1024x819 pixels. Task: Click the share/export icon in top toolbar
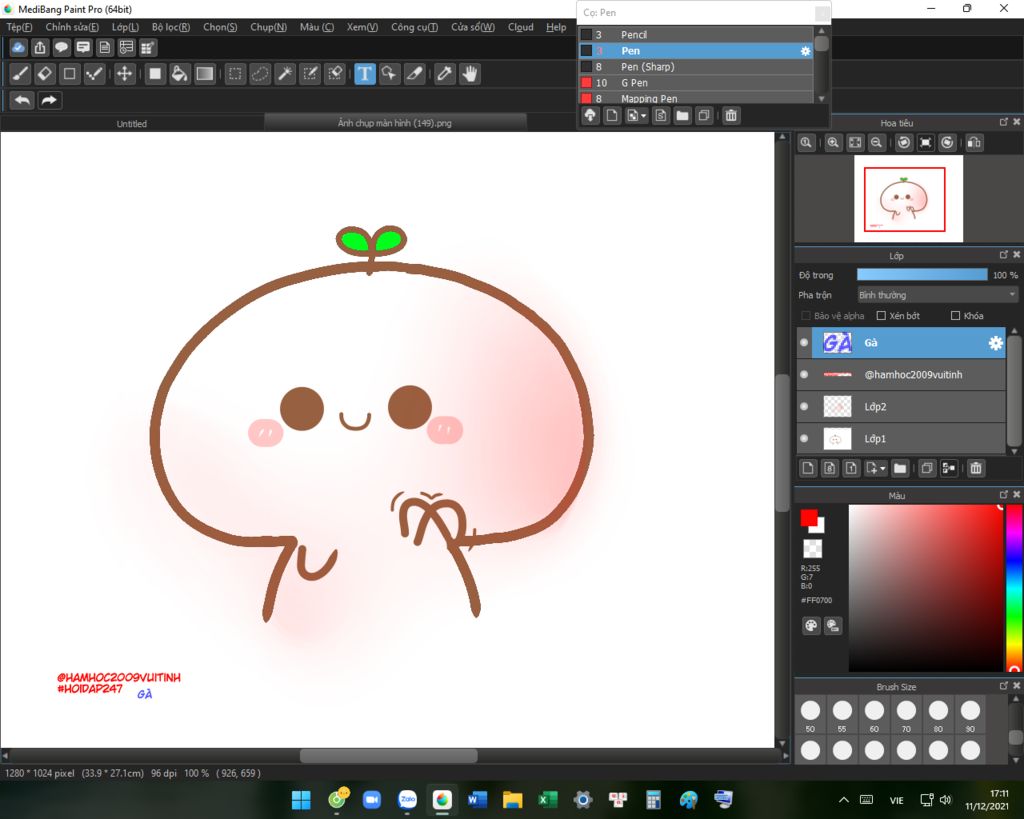[x=40, y=47]
